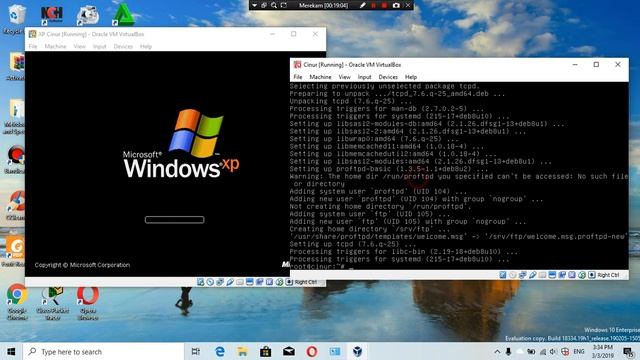Open the Windows Start menu
Screen dimensions: 640x360
[x=11, y=351]
